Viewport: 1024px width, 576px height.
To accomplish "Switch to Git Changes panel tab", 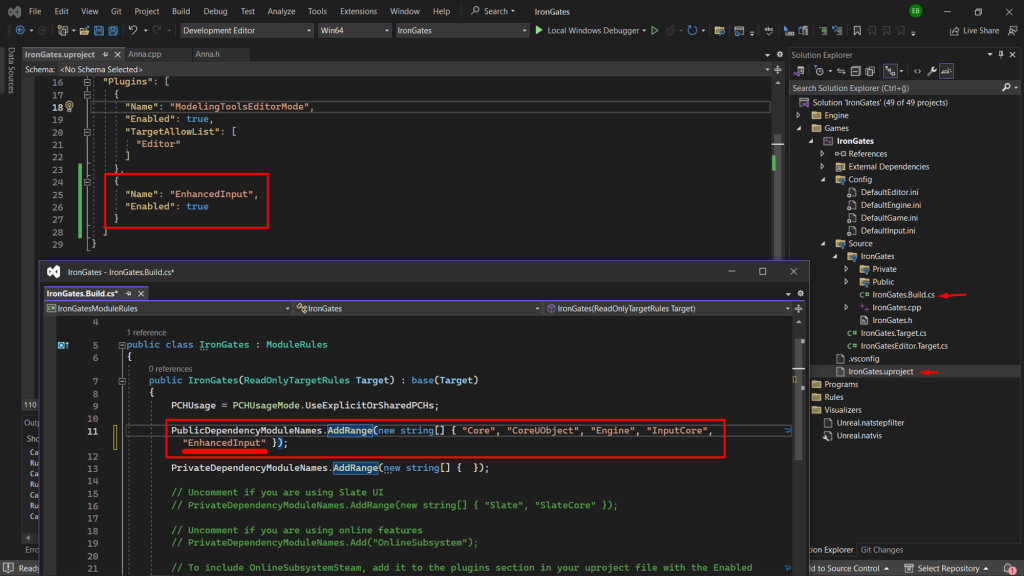I will (x=881, y=549).
